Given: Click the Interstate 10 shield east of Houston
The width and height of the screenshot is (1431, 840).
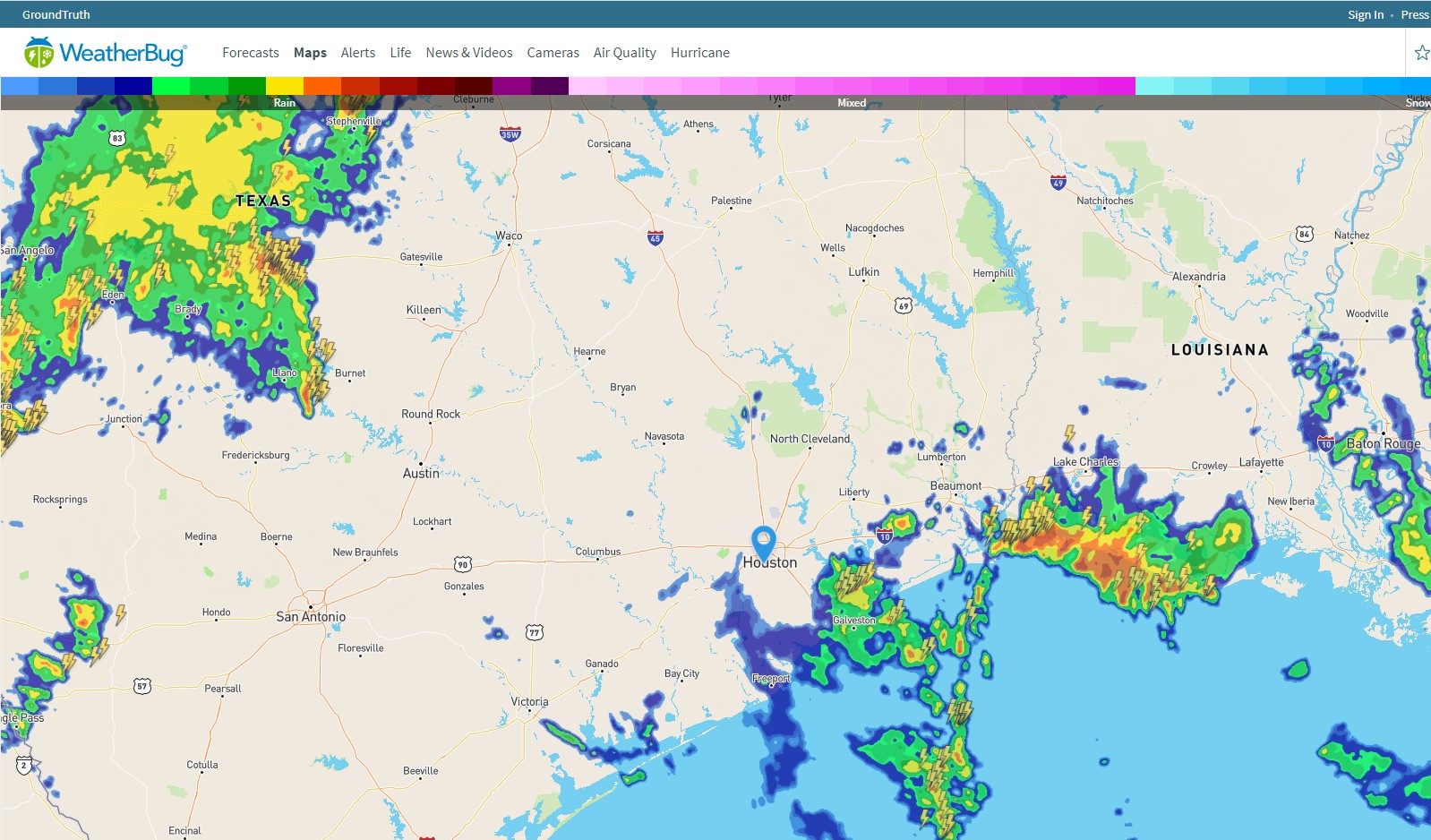Looking at the screenshot, I should (x=885, y=536).
